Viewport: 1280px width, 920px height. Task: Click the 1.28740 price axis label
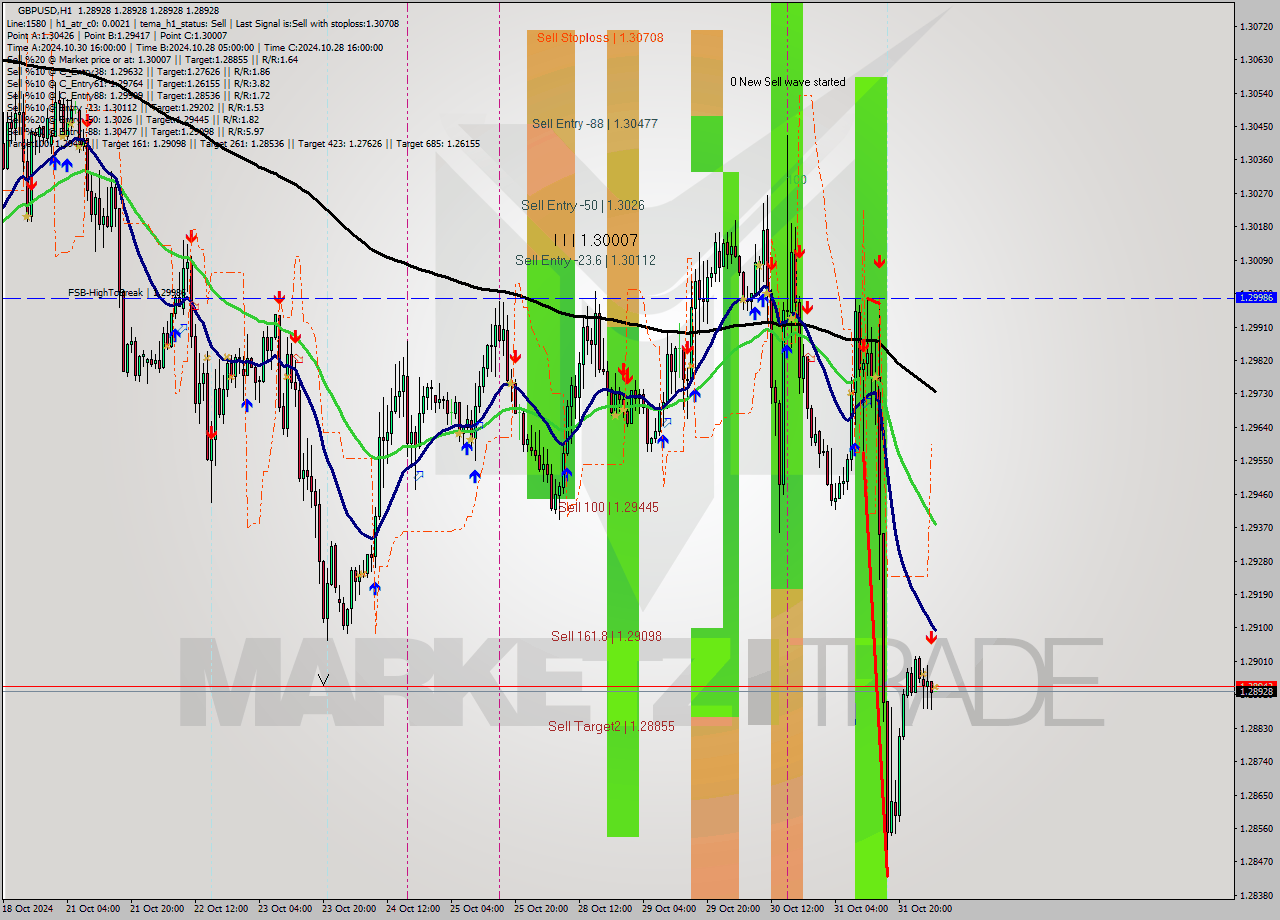click(1256, 762)
